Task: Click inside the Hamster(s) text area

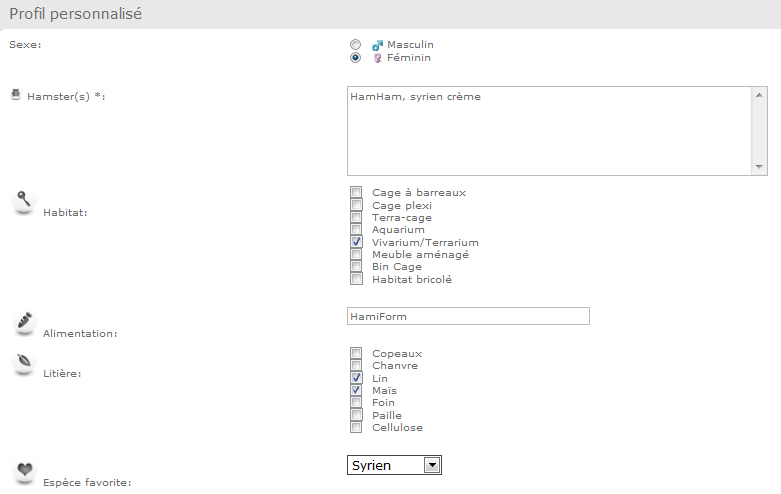Action: pos(549,131)
